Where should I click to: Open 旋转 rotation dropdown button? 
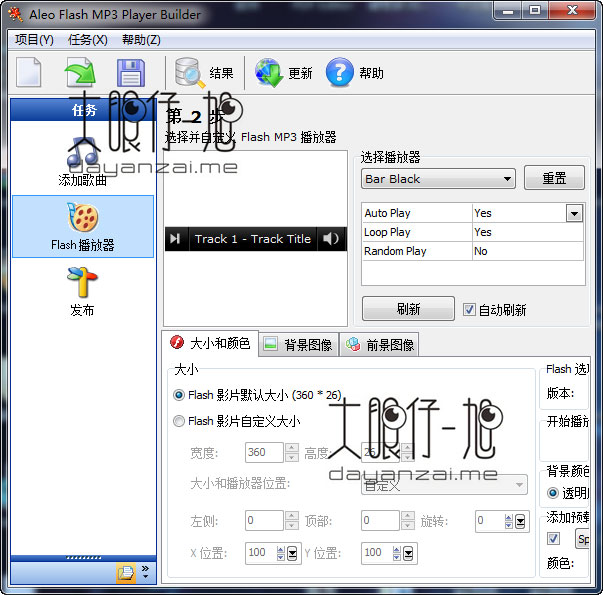pos(520,522)
